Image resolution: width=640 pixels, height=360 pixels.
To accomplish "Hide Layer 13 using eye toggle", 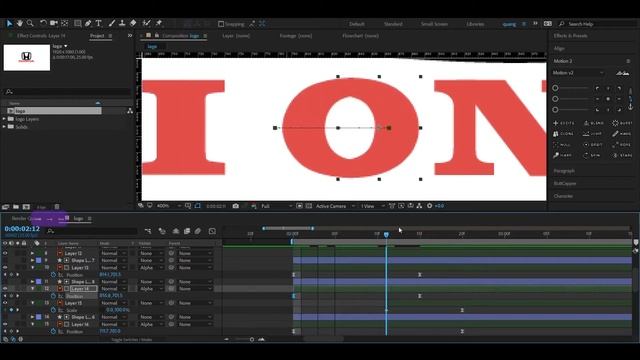I will click(x=5, y=268).
